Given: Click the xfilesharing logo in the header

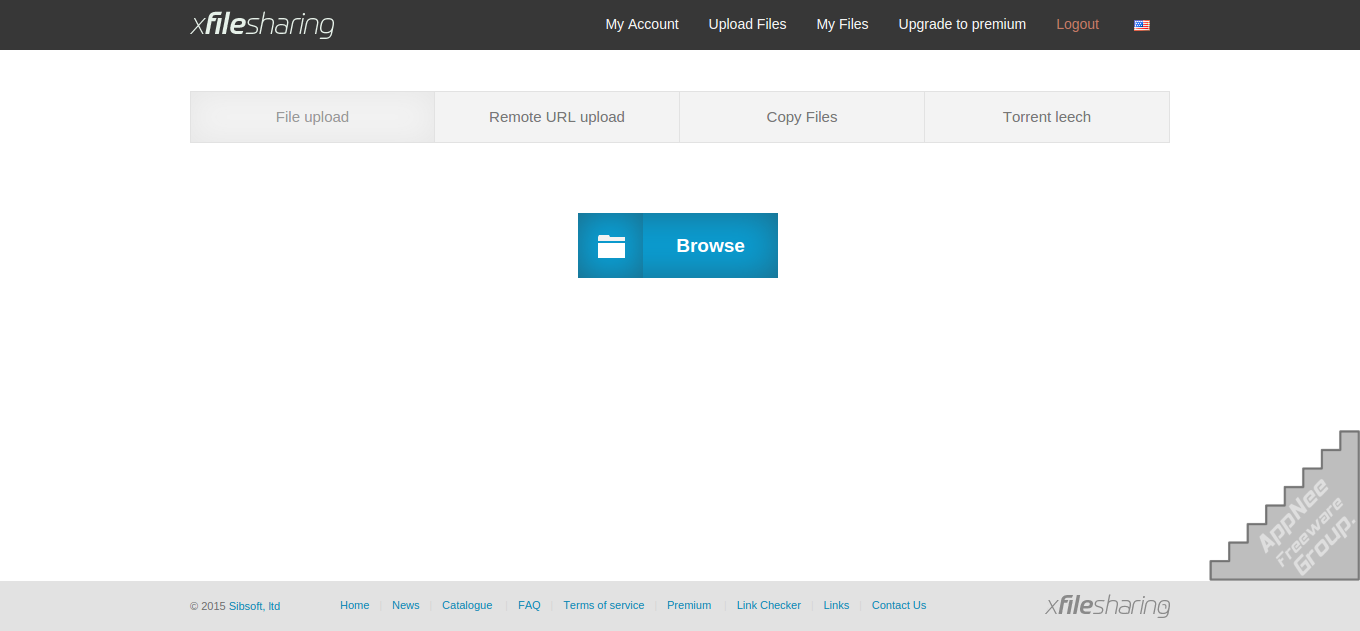Looking at the screenshot, I should [x=262, y=24].
